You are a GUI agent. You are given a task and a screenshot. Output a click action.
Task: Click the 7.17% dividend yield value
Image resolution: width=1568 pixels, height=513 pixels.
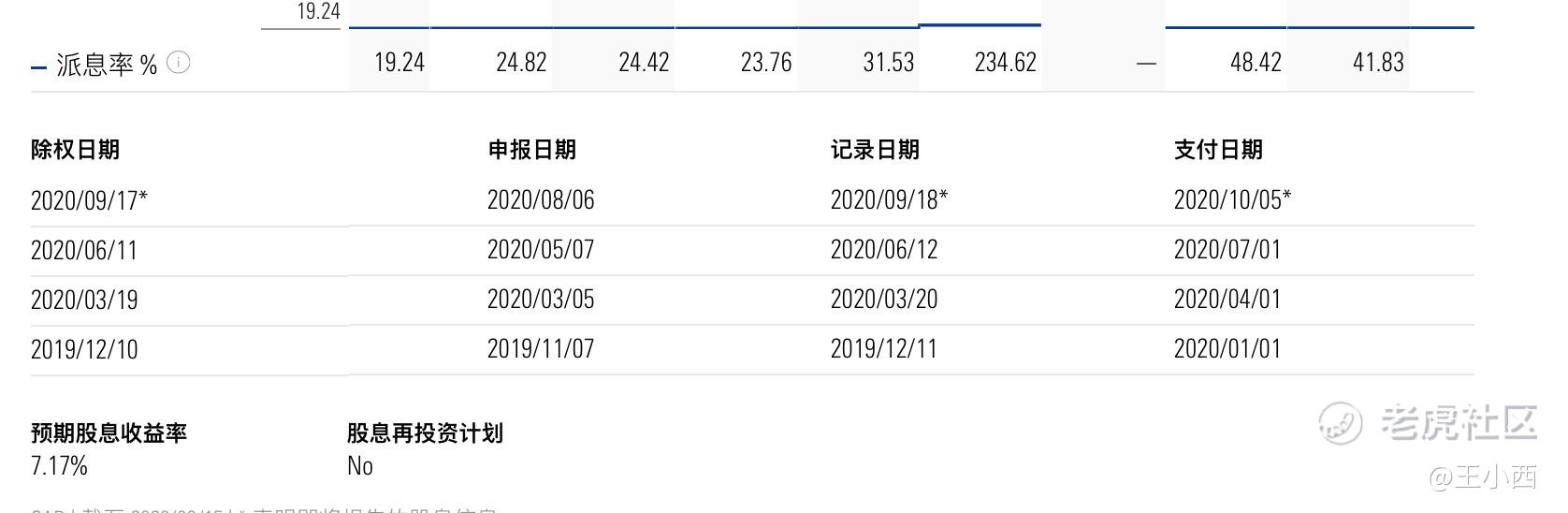59,466
